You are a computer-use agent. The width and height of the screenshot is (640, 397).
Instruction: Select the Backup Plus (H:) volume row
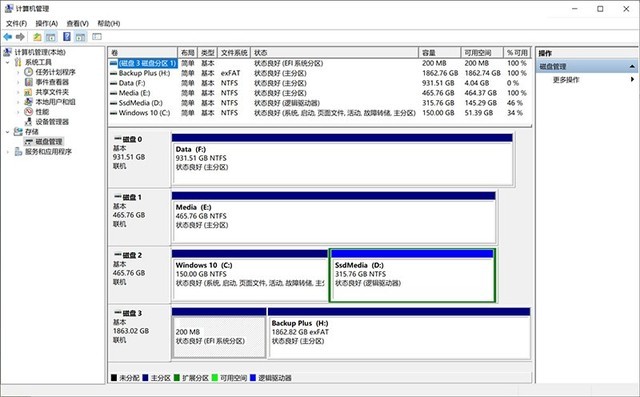(x=320, y=73)
